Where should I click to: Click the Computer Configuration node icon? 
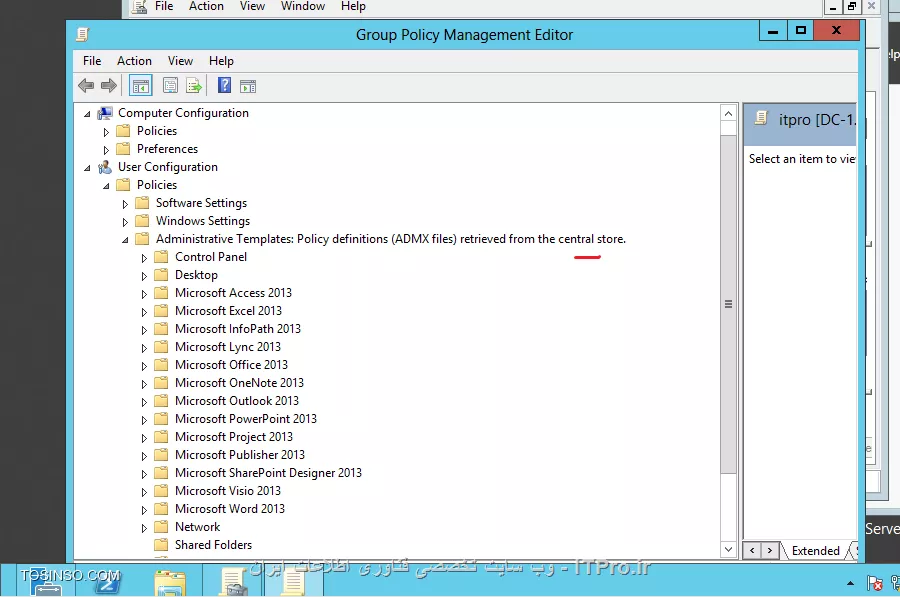point(105,113)
